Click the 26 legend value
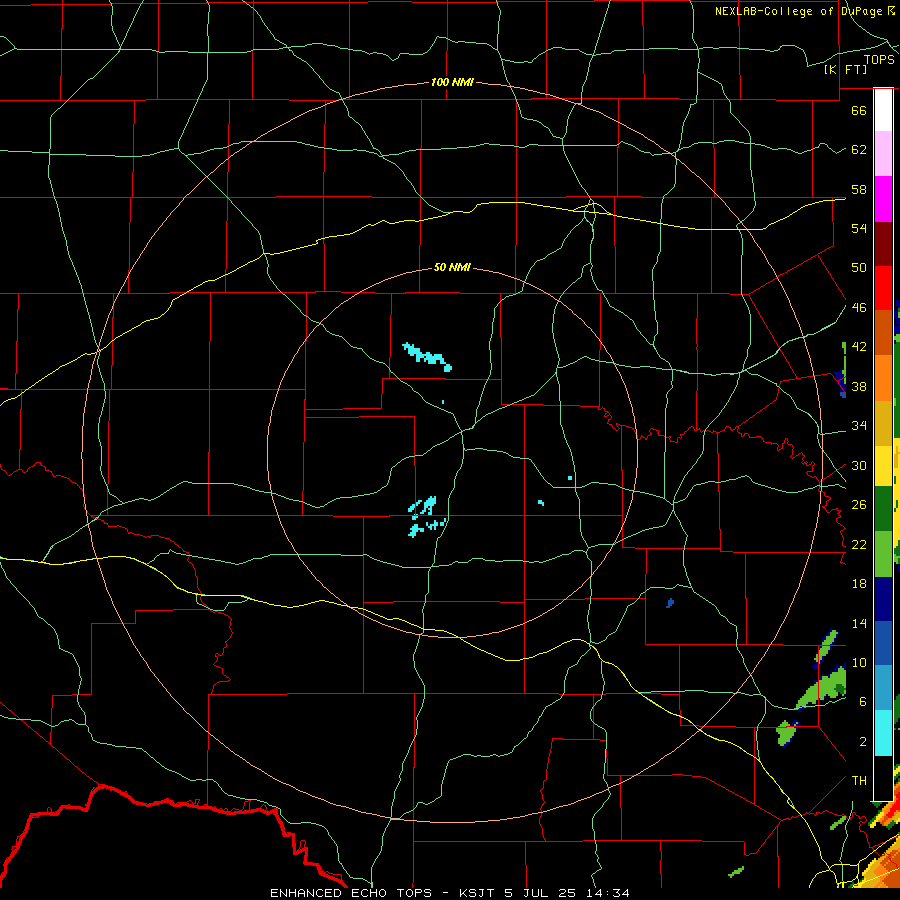The image size is (900, 900). pos(859,505)
